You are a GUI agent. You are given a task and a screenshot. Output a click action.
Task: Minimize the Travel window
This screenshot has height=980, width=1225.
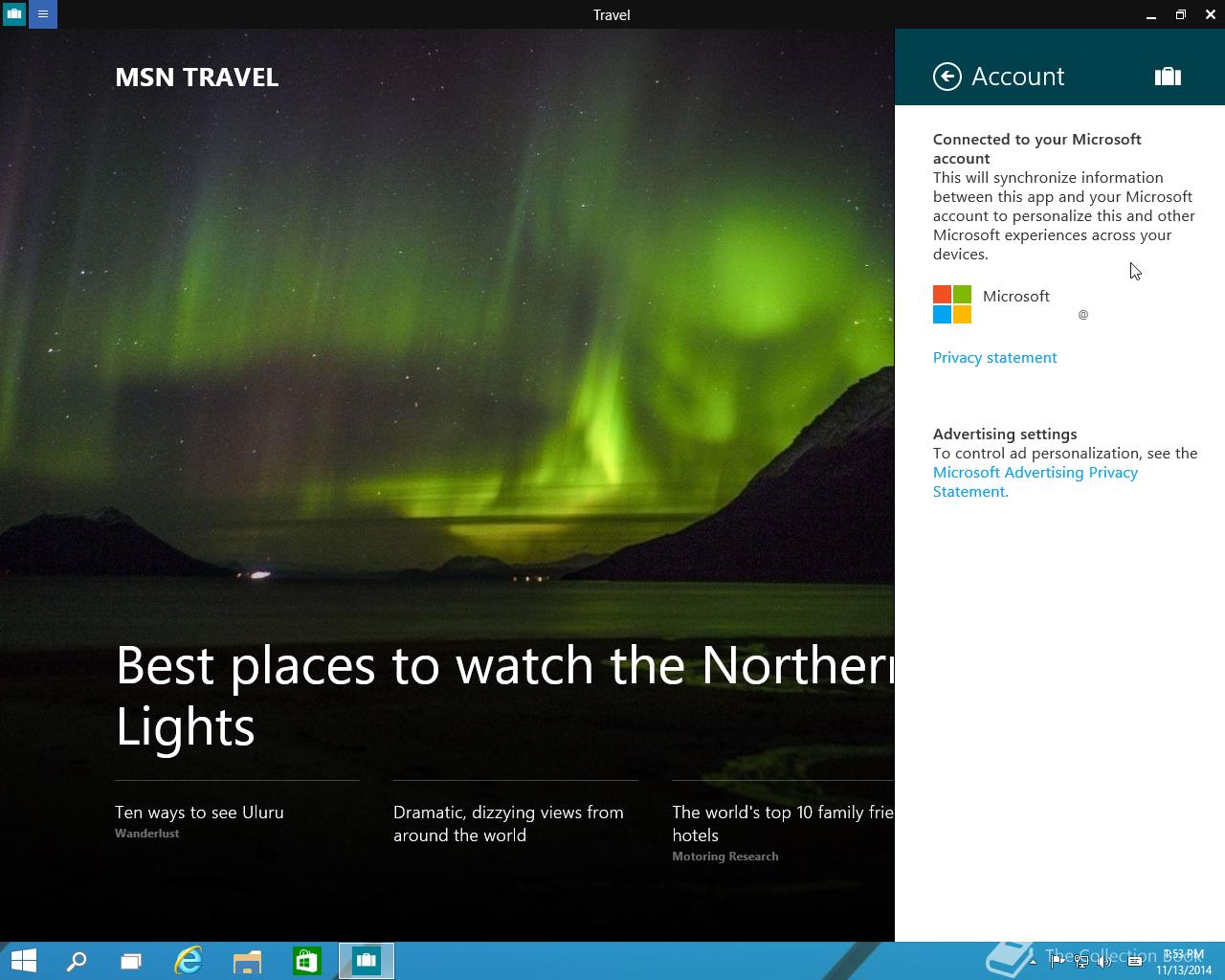point(1150,14)
